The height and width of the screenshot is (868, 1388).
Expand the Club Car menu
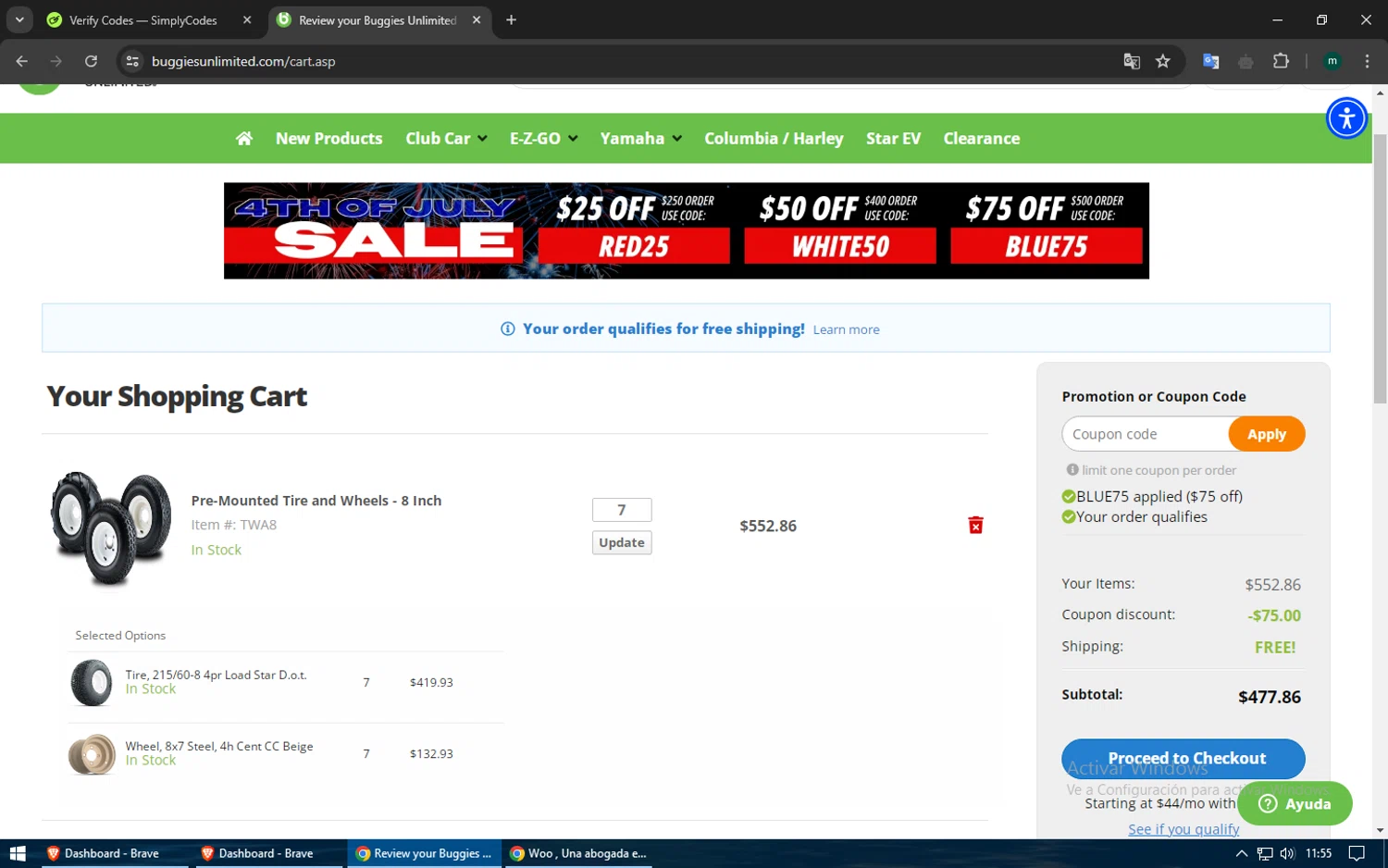(x=446, y=139)
